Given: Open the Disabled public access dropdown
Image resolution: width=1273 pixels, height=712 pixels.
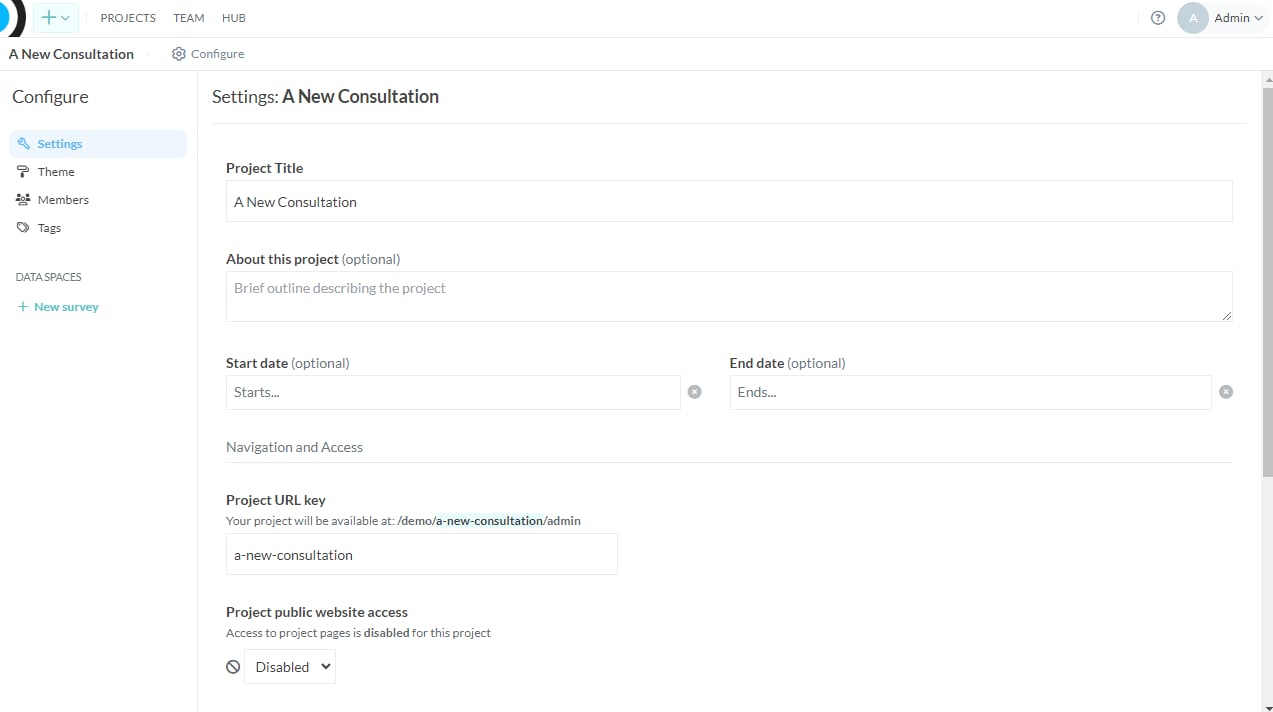Looking at the screenshot, I should click(x=290, y=667).
